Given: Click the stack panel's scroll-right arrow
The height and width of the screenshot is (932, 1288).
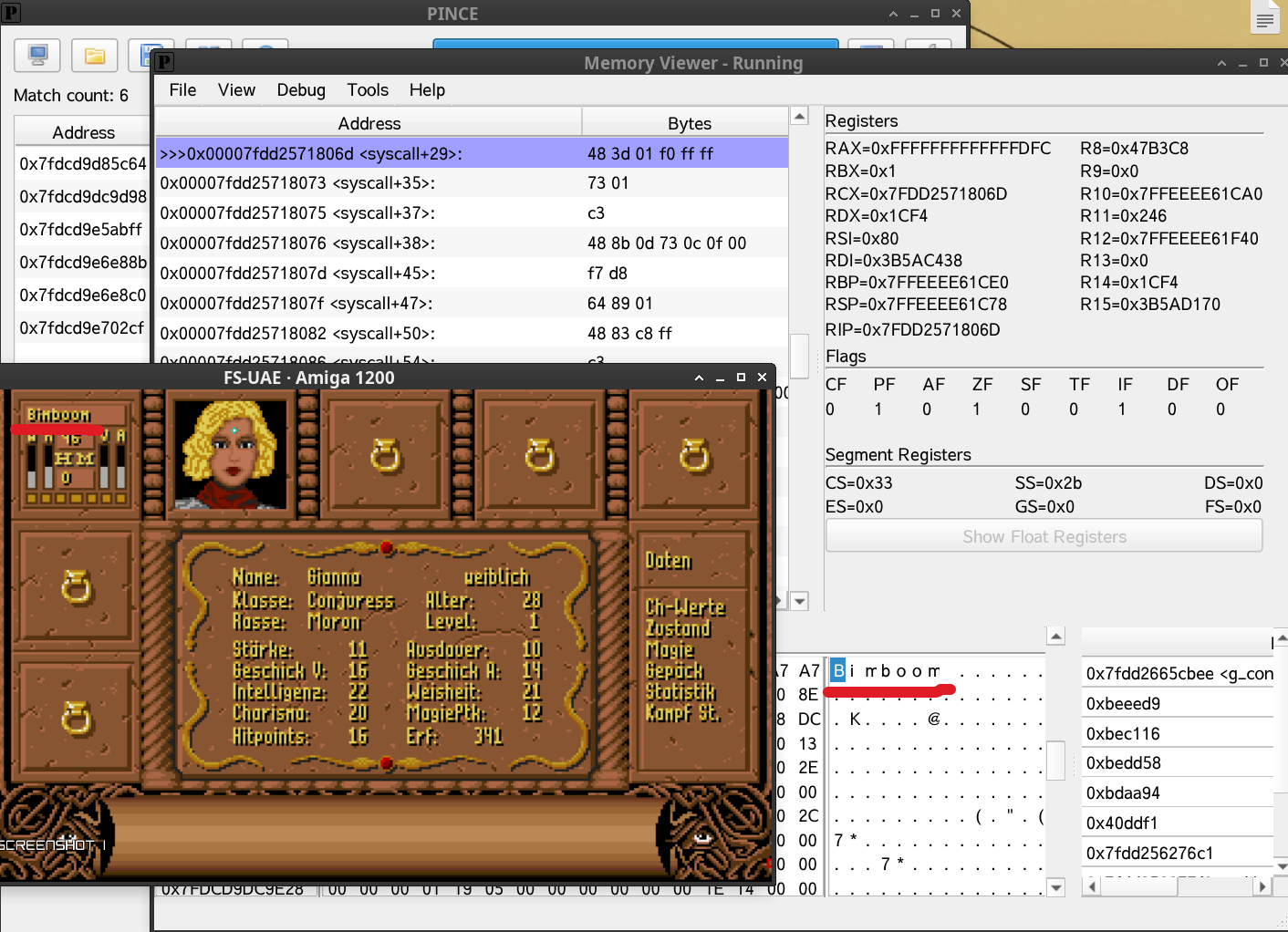Looking at the screenshot, I should coord(1262,885).
